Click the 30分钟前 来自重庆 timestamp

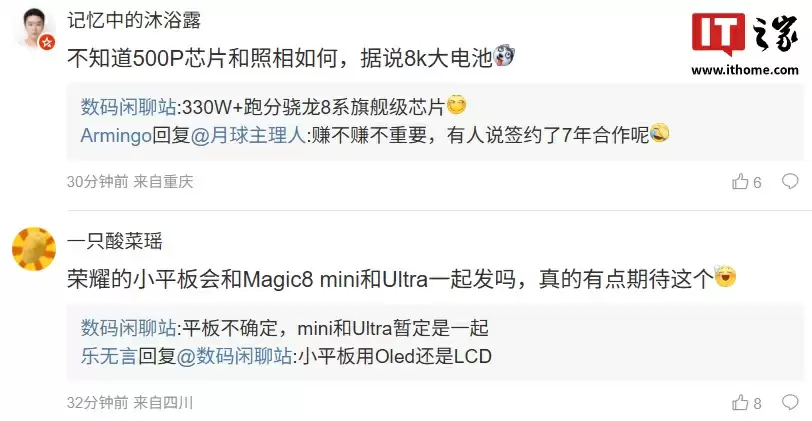click(130, 182)
